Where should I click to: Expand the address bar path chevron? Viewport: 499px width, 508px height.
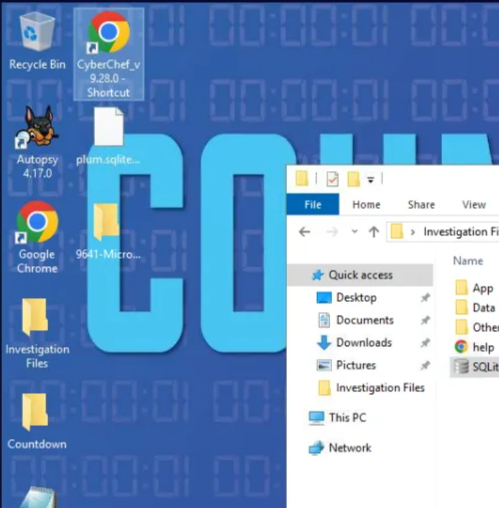[413, 232]
